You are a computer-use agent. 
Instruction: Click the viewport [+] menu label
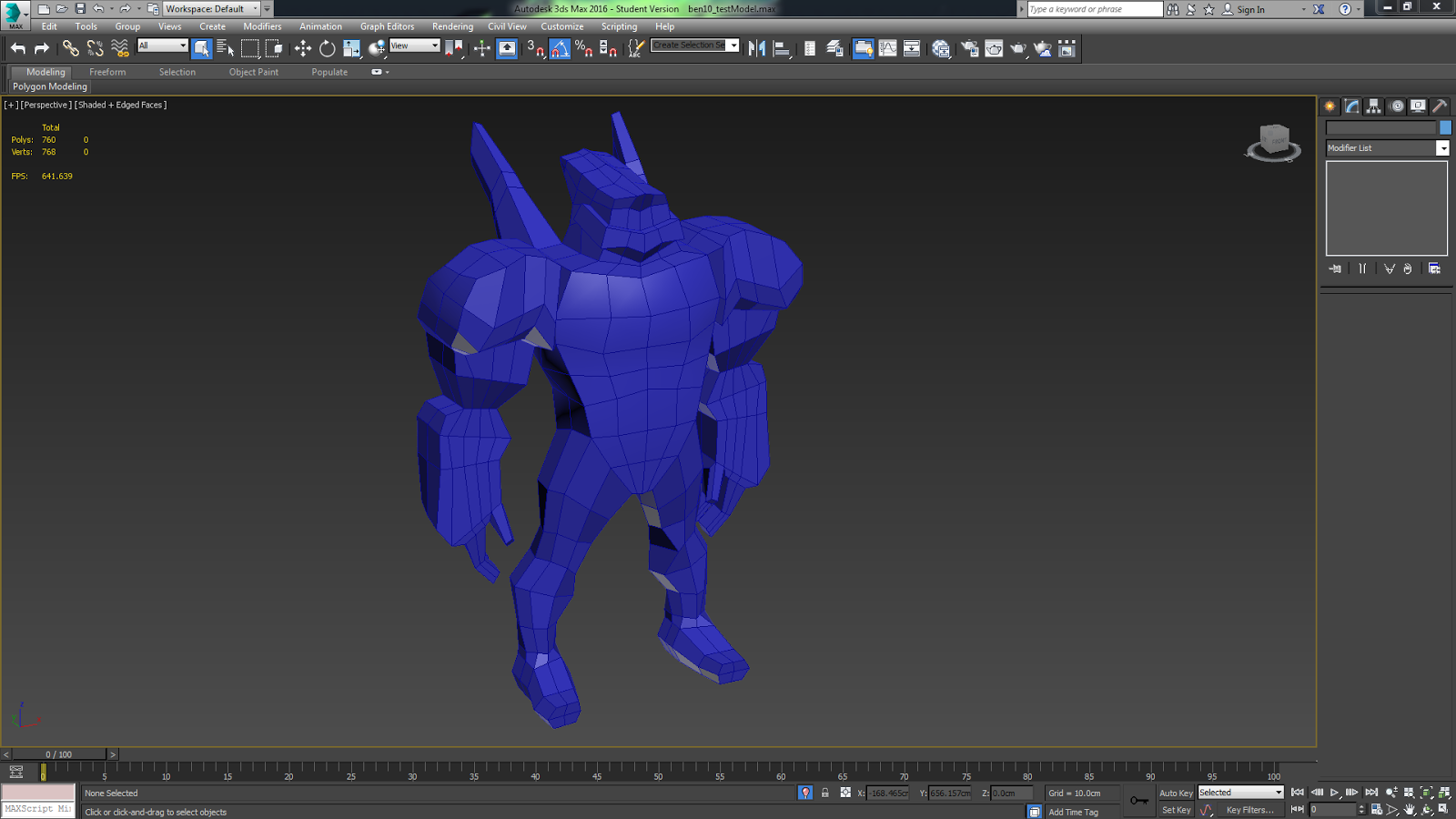pyautogui.click(x=11, y=105)
